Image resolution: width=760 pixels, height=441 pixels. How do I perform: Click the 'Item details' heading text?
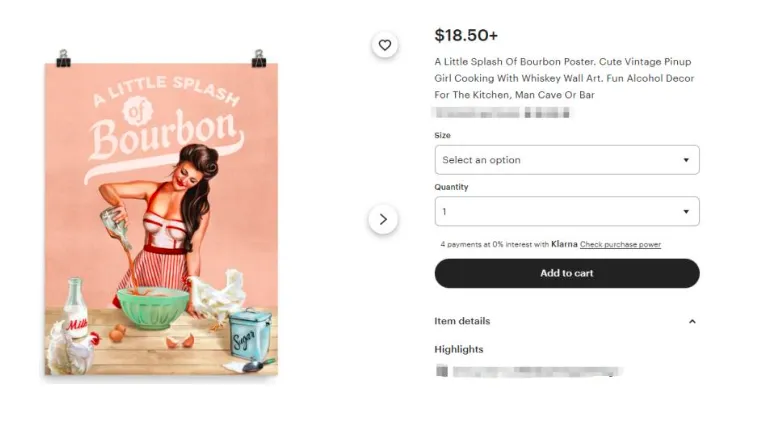[462, 321]
